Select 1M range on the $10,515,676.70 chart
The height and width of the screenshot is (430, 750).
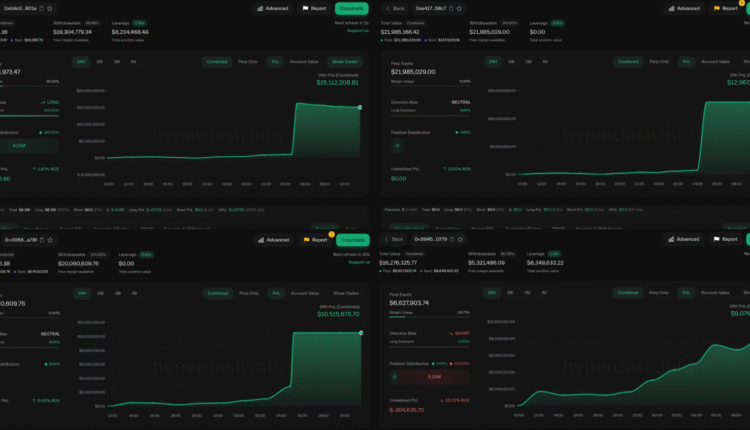(x=116, y=293)
